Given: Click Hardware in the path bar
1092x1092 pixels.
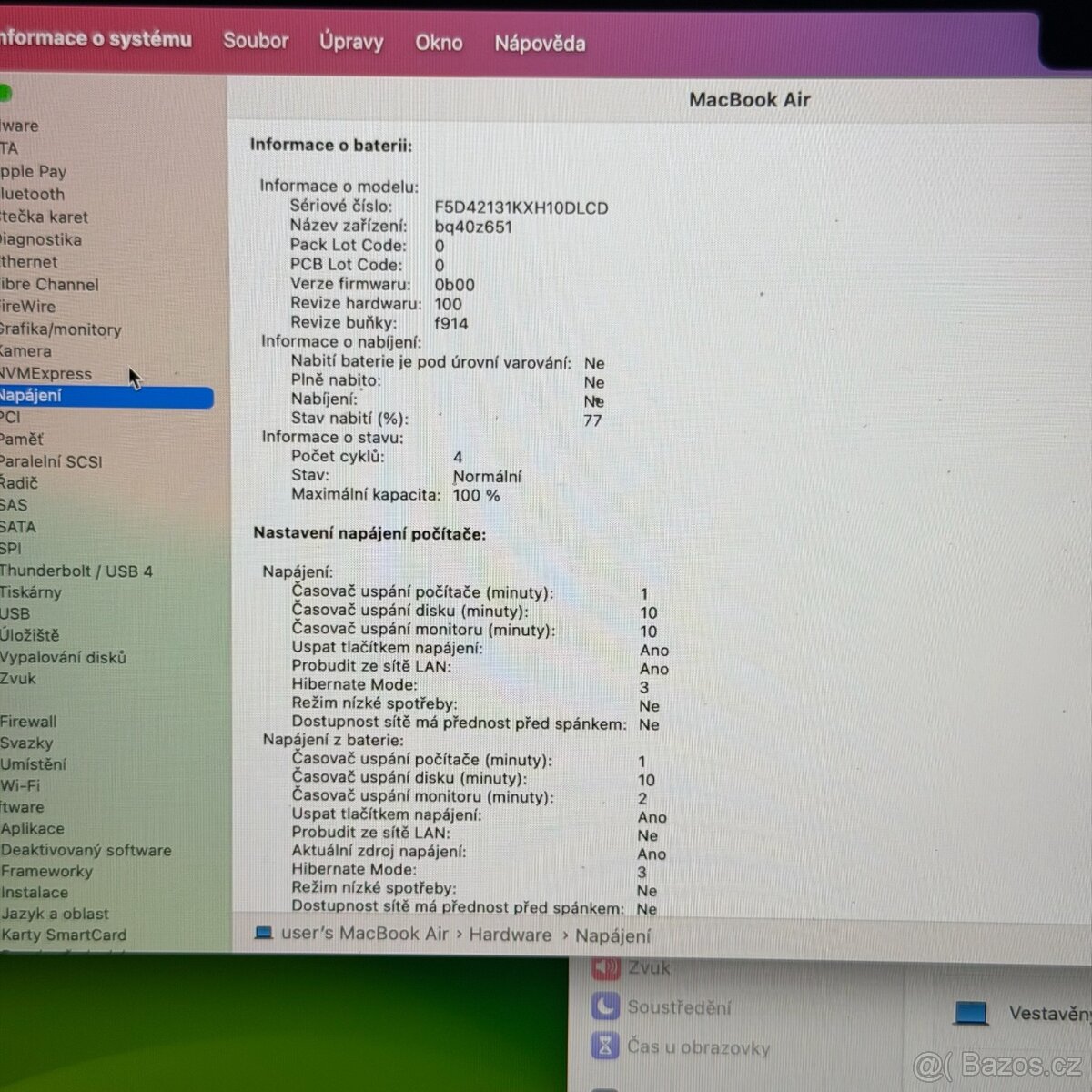Looking at the screenshot, I should click(x=510, y=935).
